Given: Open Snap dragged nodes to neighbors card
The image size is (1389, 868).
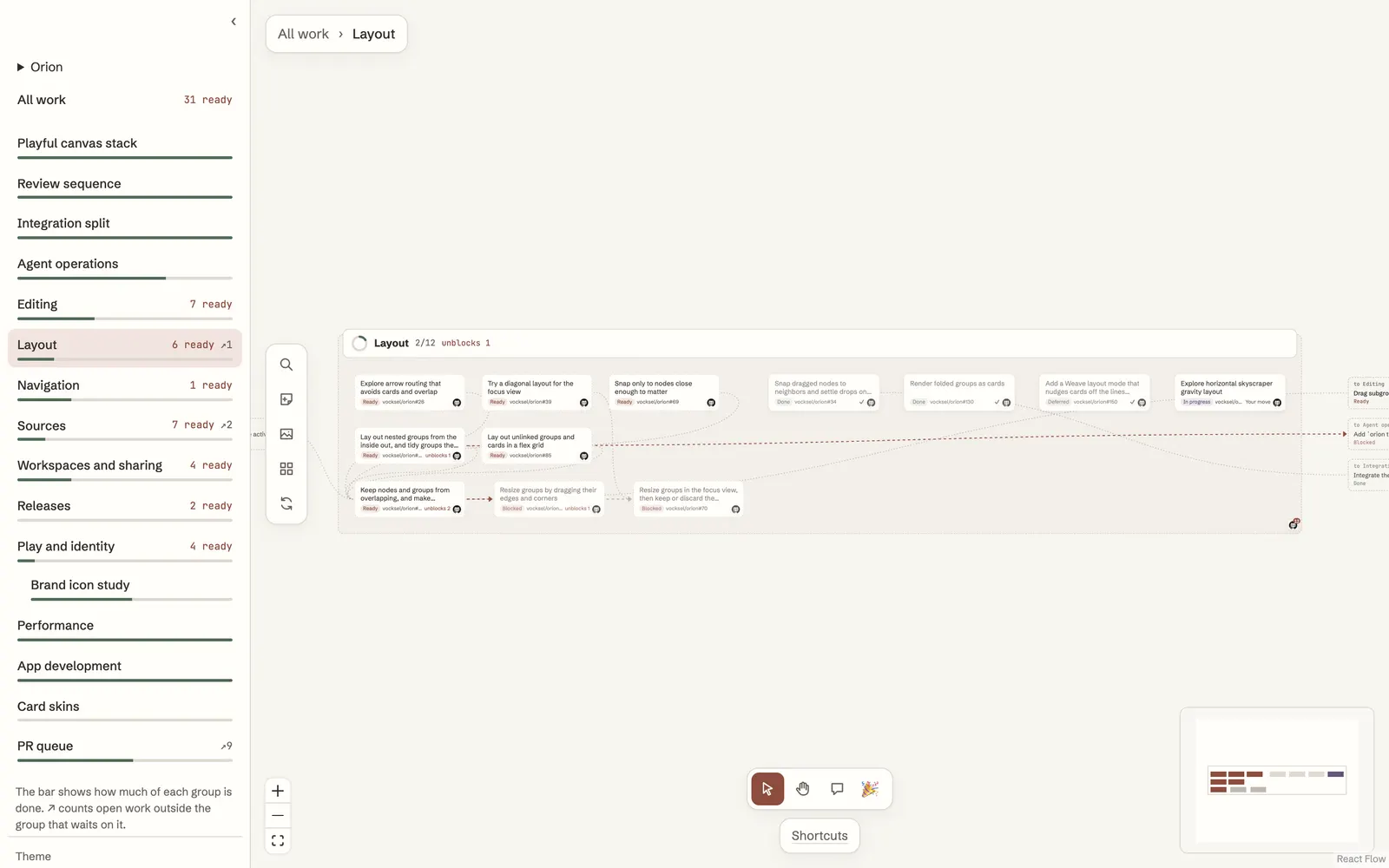Looking at the screenshot, I should point(824,392).
